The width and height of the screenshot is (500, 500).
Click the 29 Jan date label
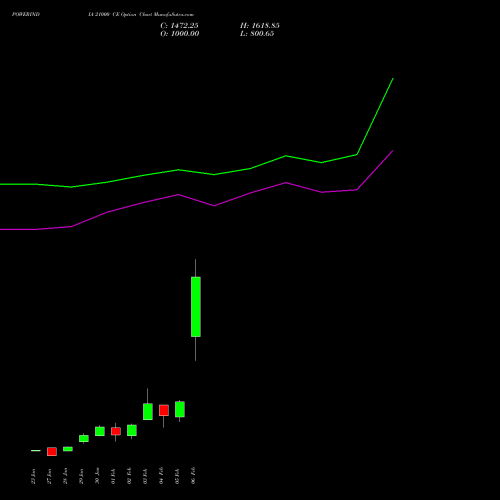pos(81,476)
